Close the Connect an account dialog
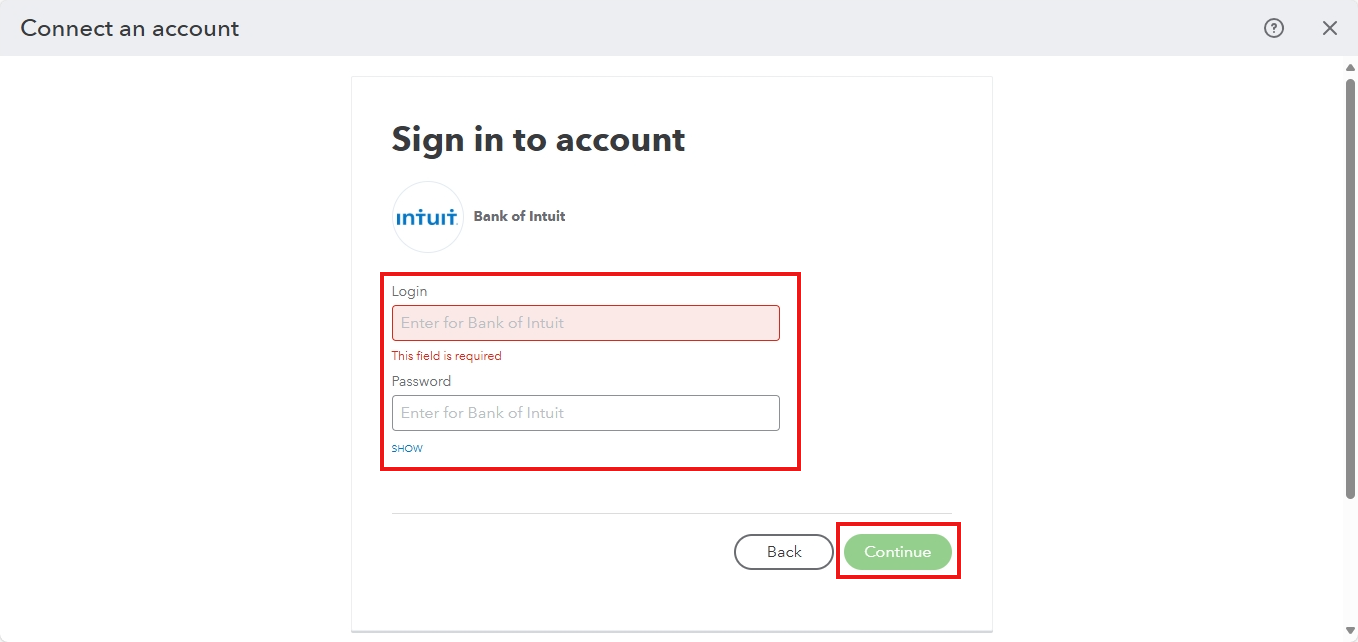The height and width of the screenshot is (642, 1358). coord(1330,28)
